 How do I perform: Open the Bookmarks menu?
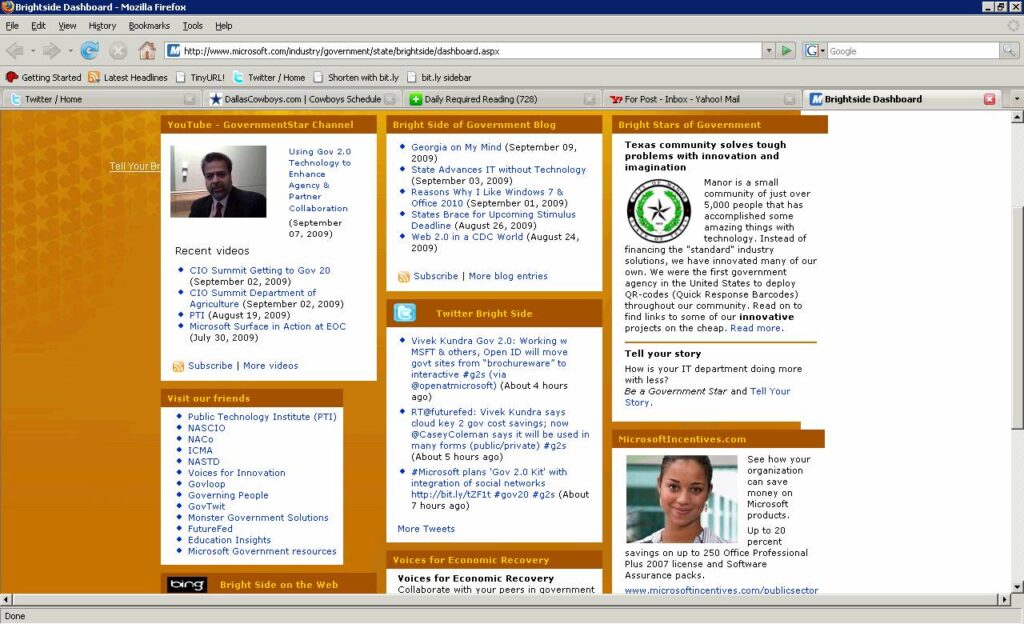pos(149,25)
